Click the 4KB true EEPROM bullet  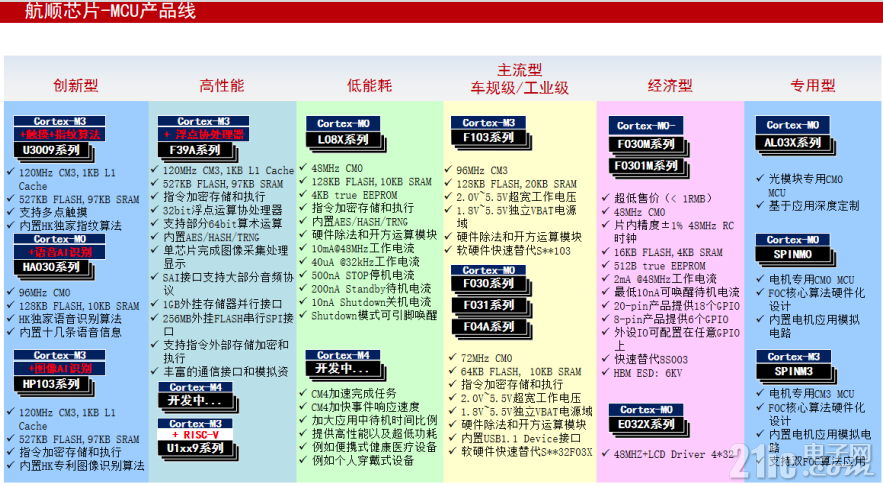[x=355, y=195]
